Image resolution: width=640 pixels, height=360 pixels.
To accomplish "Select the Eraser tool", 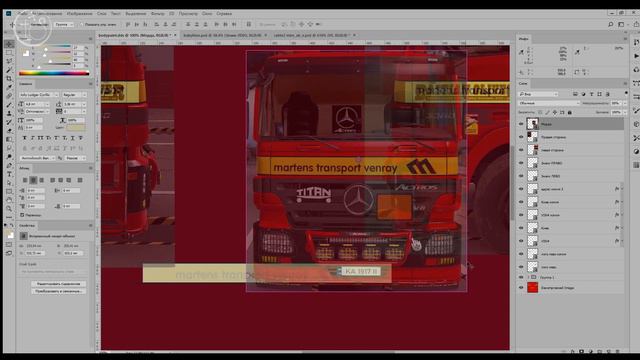I will click(9, 131).
